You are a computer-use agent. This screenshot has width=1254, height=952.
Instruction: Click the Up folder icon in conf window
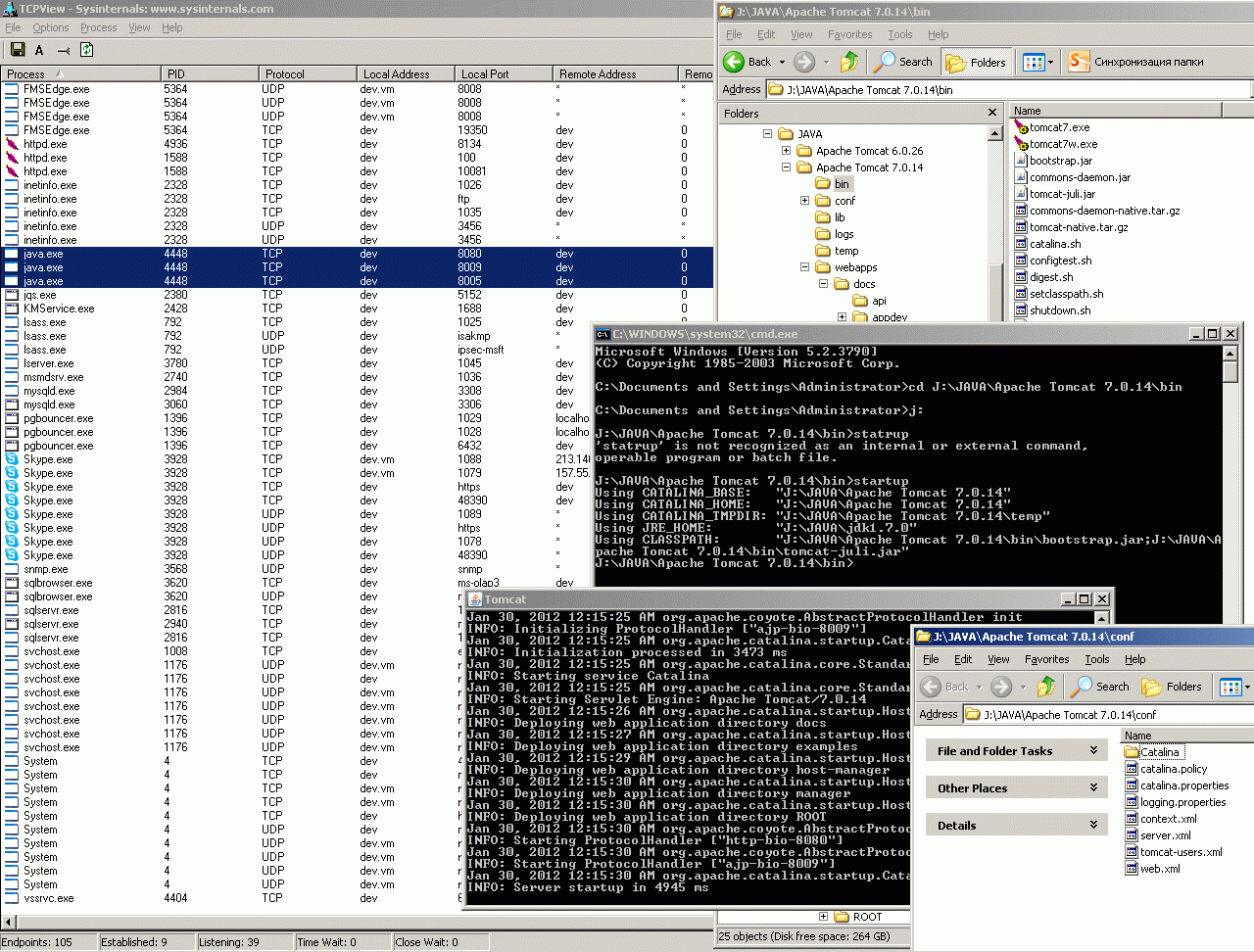pyautogui.click(x=1046, y=687)
